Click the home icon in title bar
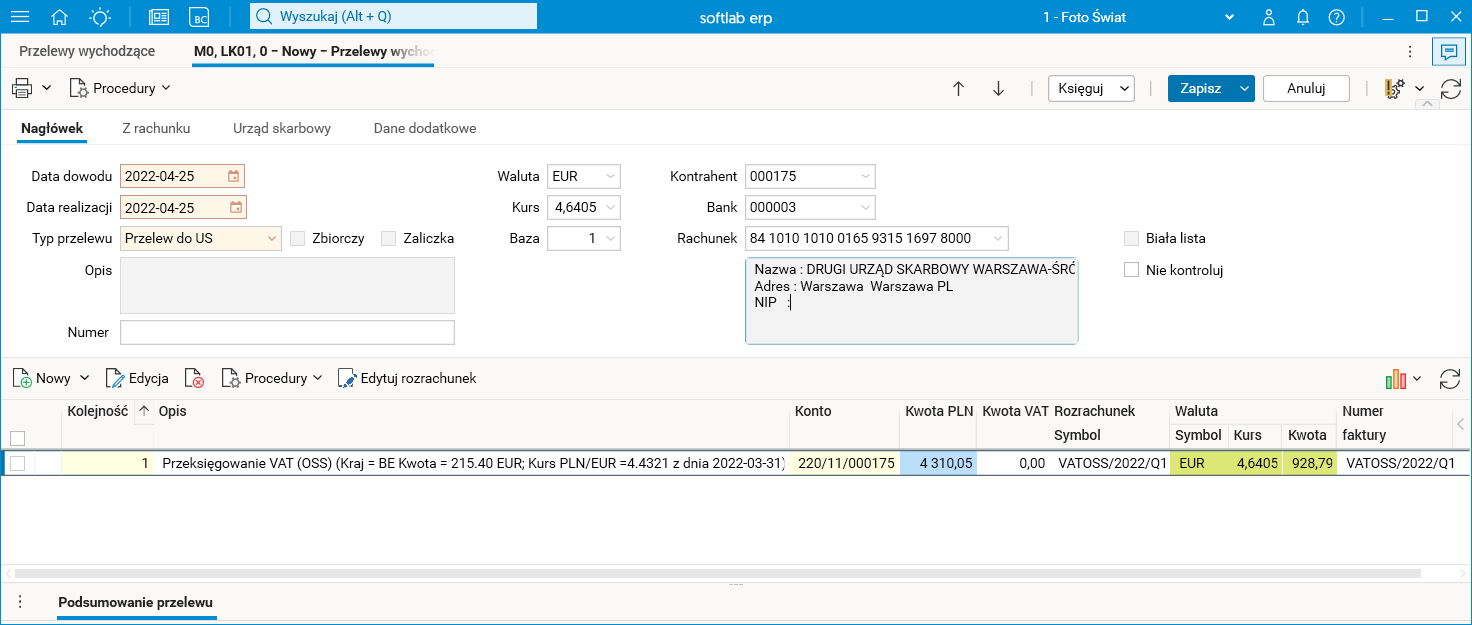This screenshot has height=625, width=1472. click(x=60, y=17)
